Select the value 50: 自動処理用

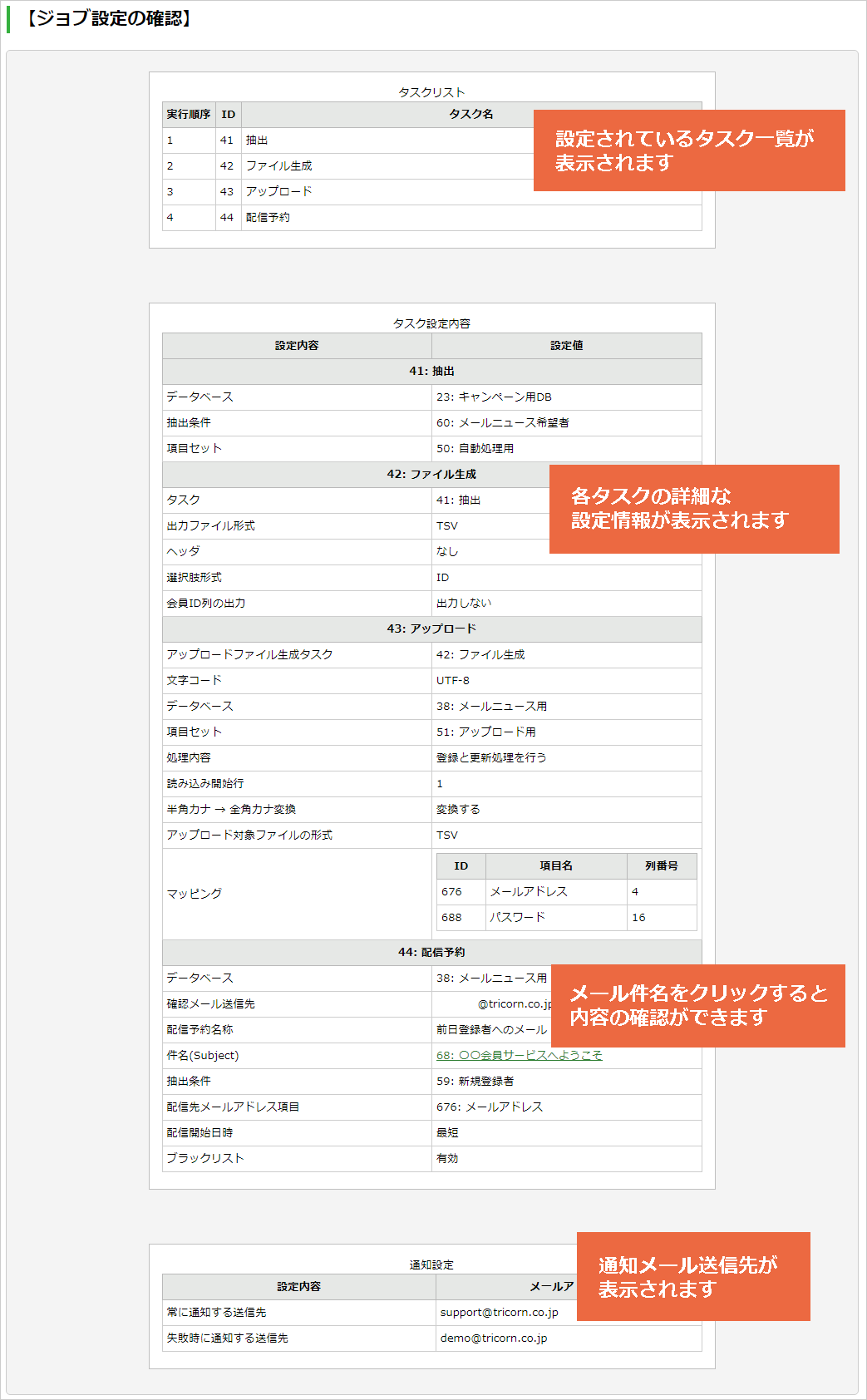pyautogui.click(x=475, y=449)
